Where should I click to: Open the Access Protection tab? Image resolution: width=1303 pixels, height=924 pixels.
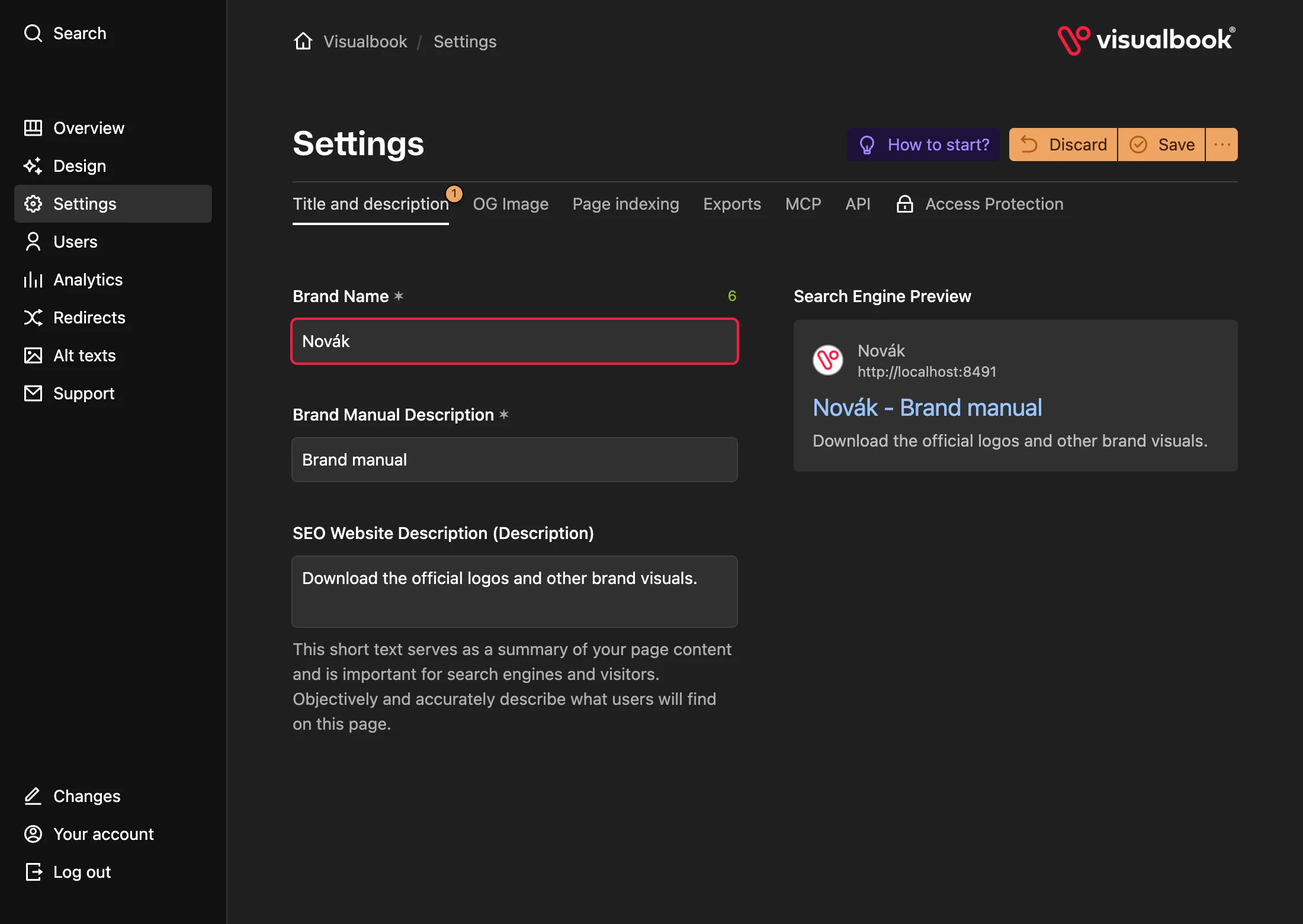click(980, 204)
